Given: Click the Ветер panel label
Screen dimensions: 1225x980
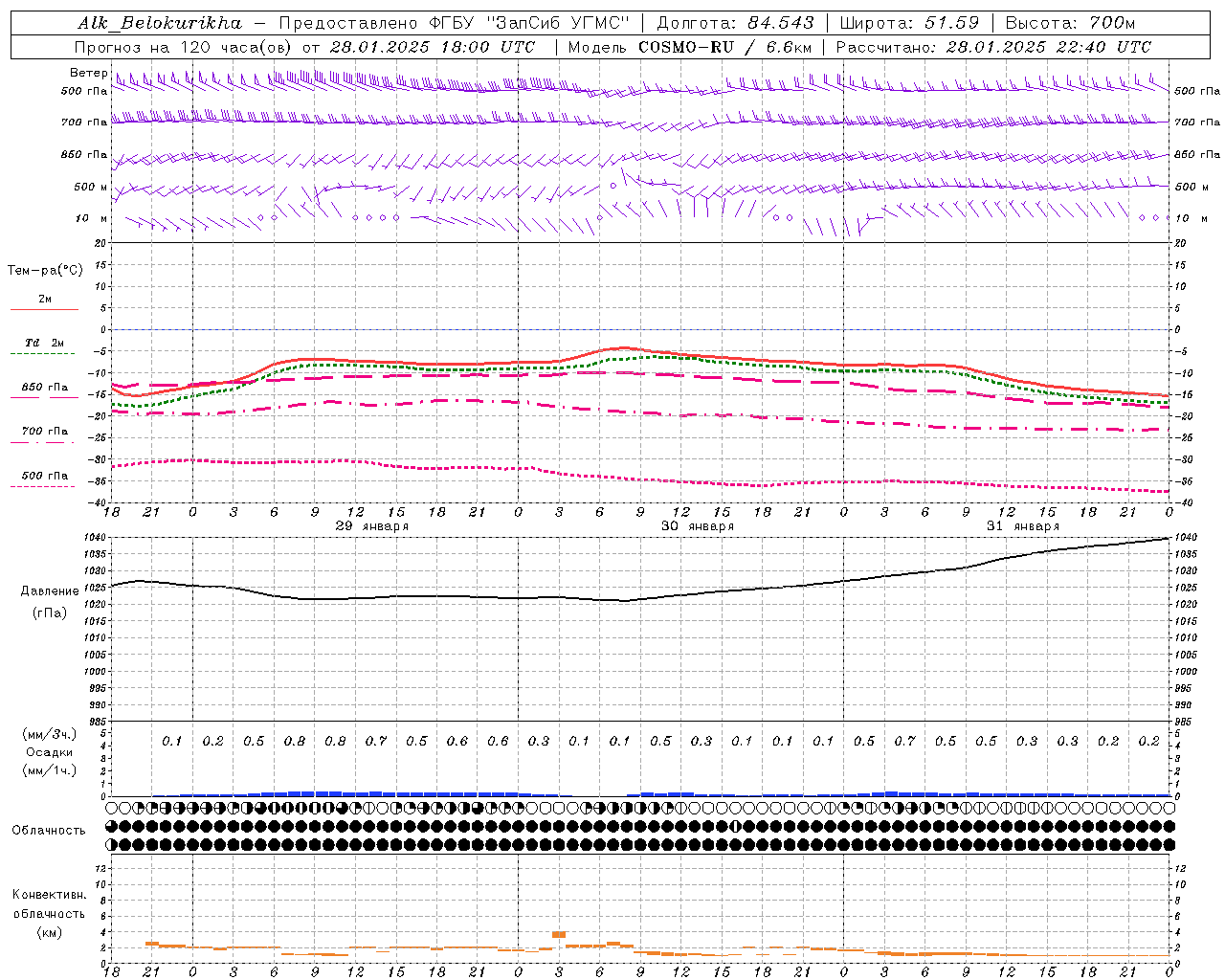Looking at the screenshot, I should (88, 73).
